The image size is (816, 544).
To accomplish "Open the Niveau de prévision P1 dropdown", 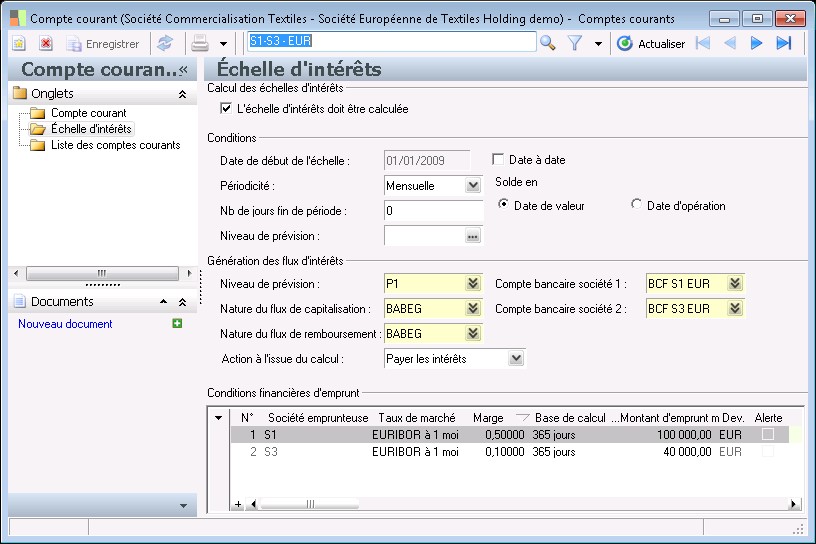I will (473, 283).
